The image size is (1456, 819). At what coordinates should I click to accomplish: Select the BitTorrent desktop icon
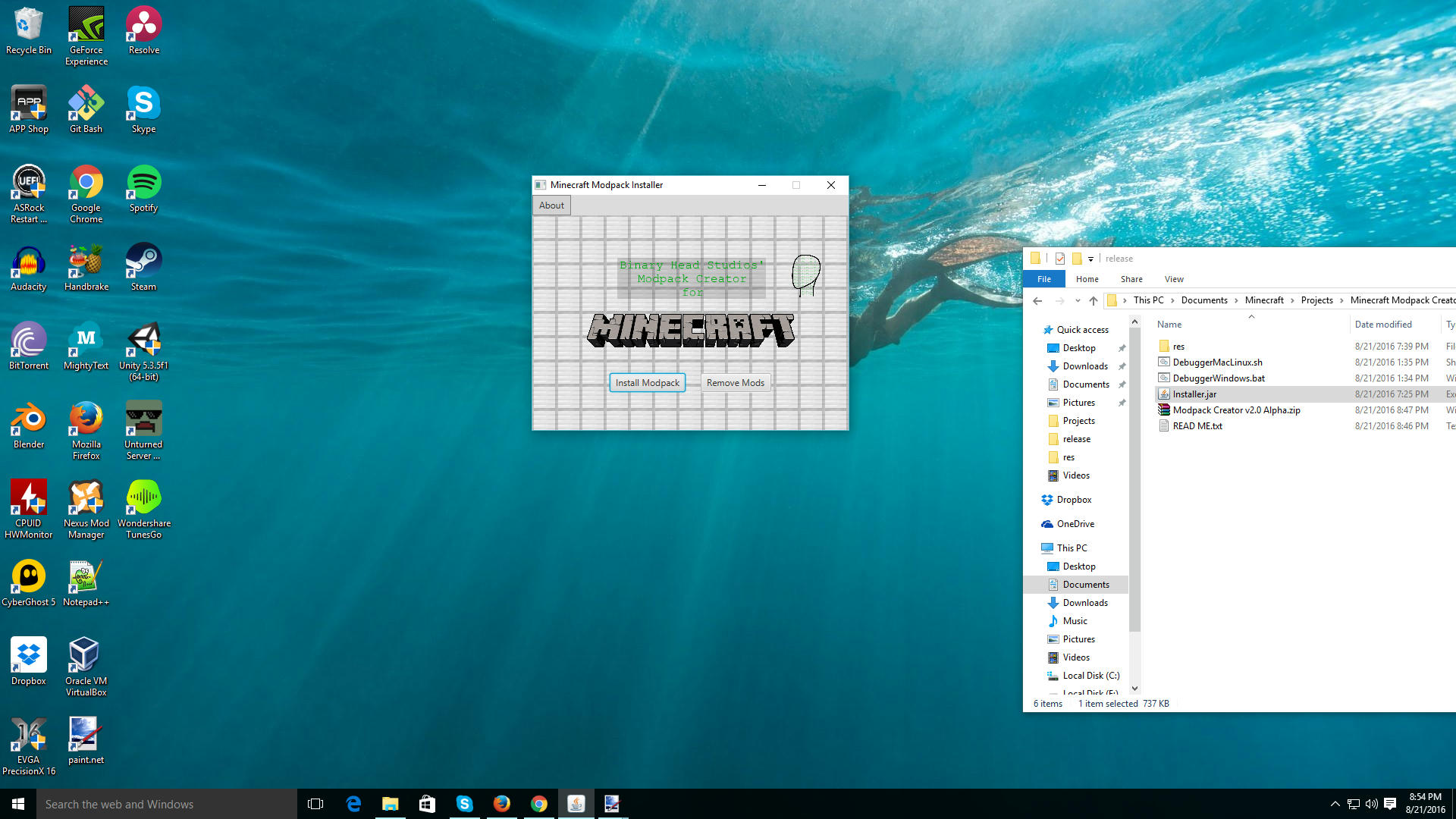pyautogui.click(x=29, y=347)
